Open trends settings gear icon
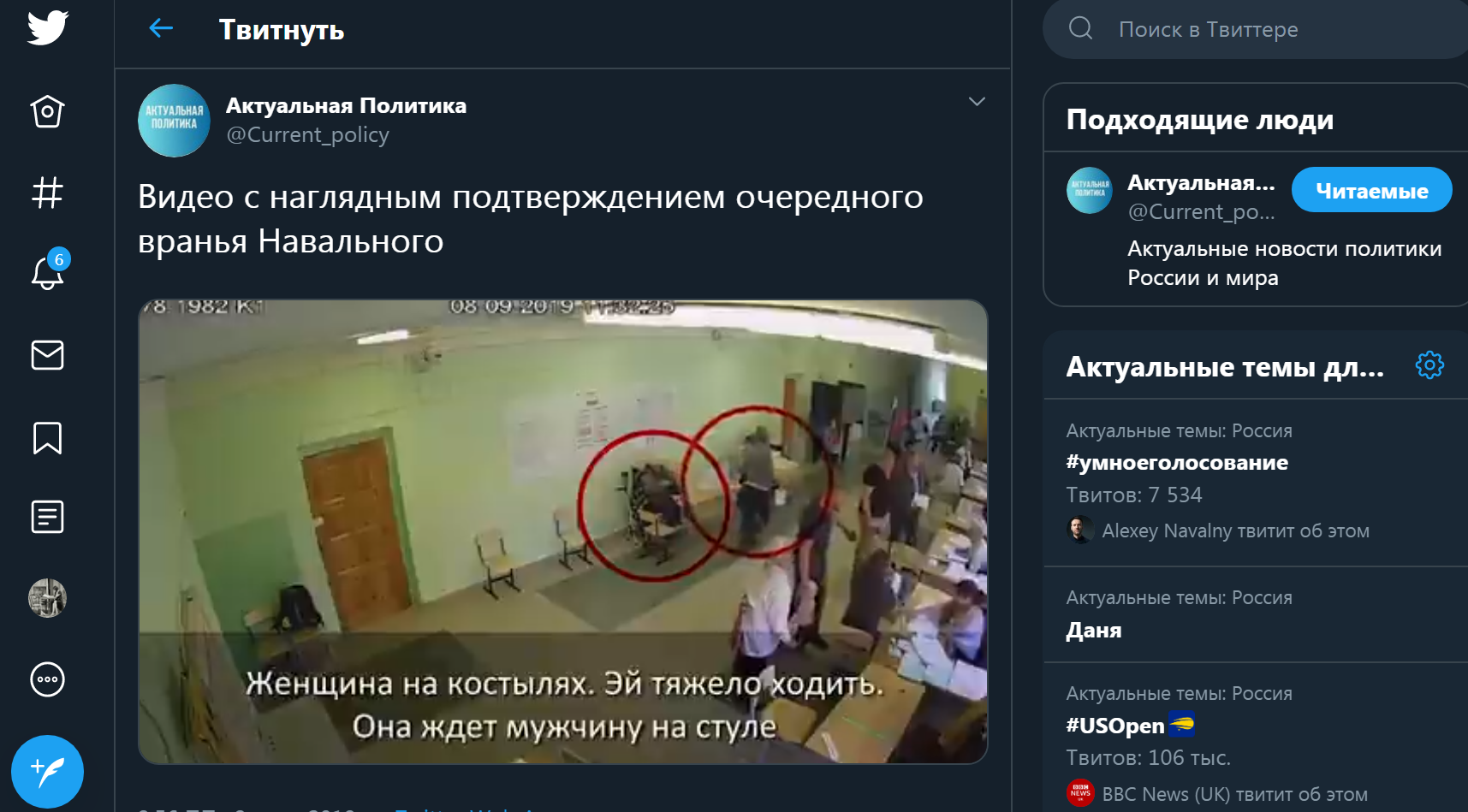The height and width of the screenshot is (812, 1468). click(1429, 365)
